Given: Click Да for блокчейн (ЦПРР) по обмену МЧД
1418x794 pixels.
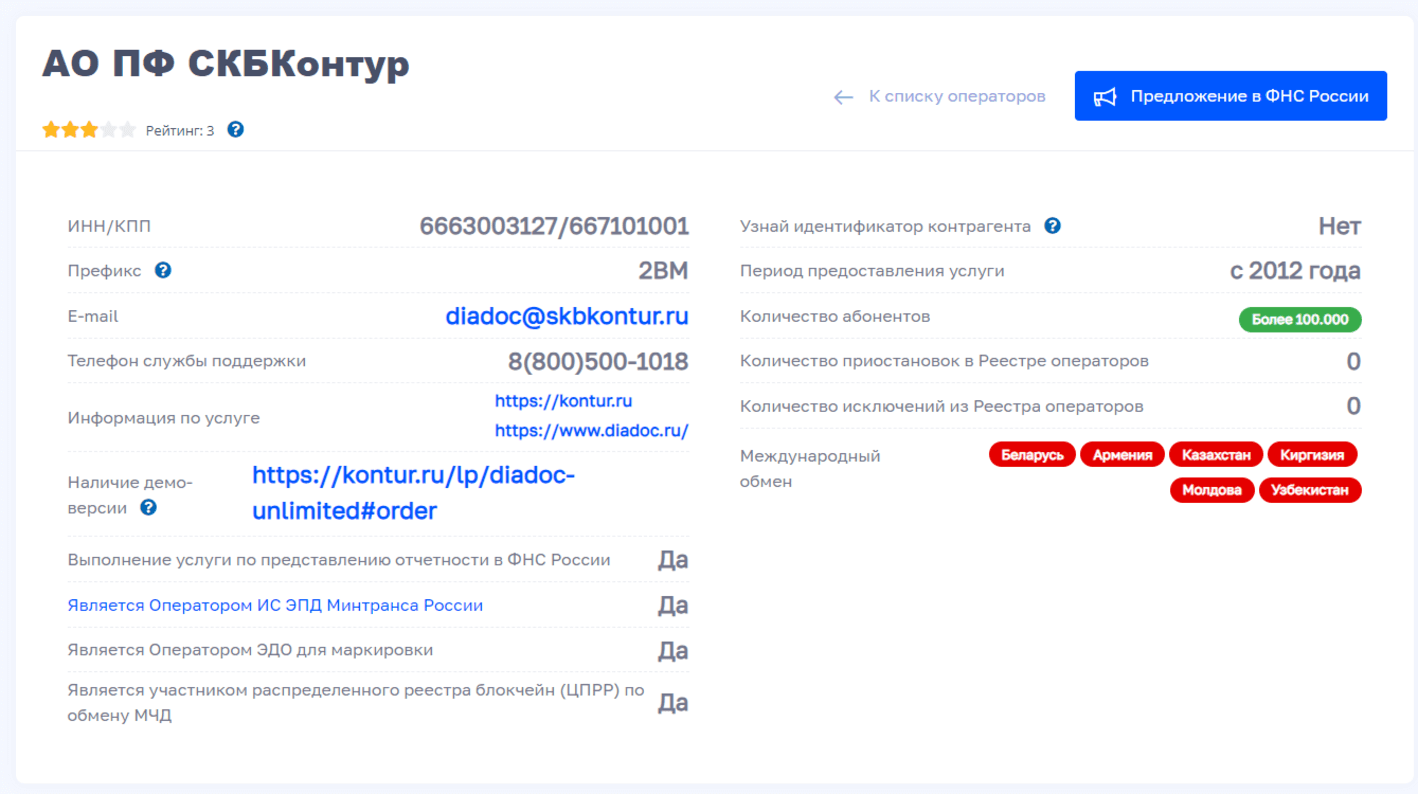Looking at the screenshot, I should [673, 703].
